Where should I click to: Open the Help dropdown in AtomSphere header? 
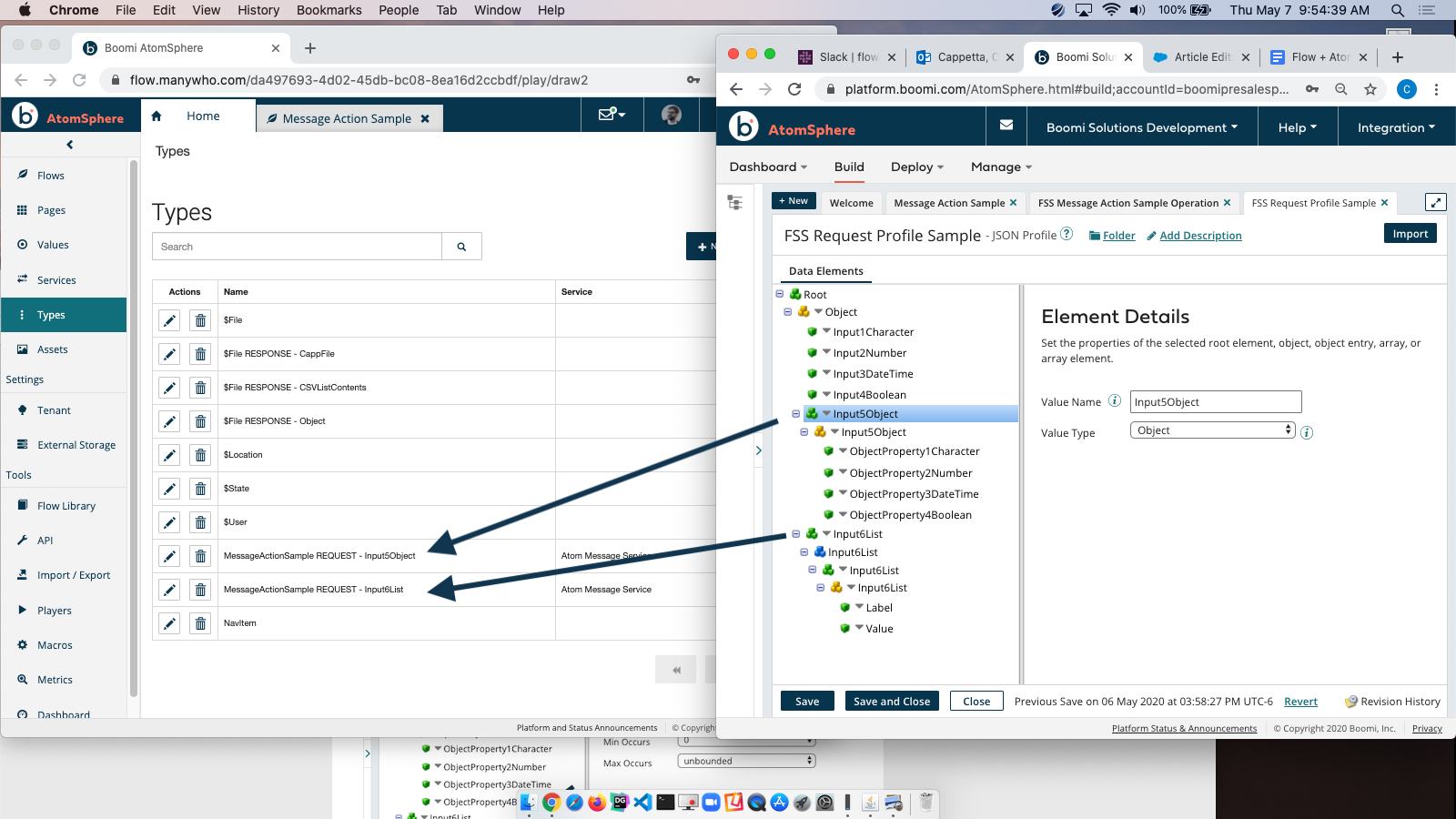pos(1298,127)
